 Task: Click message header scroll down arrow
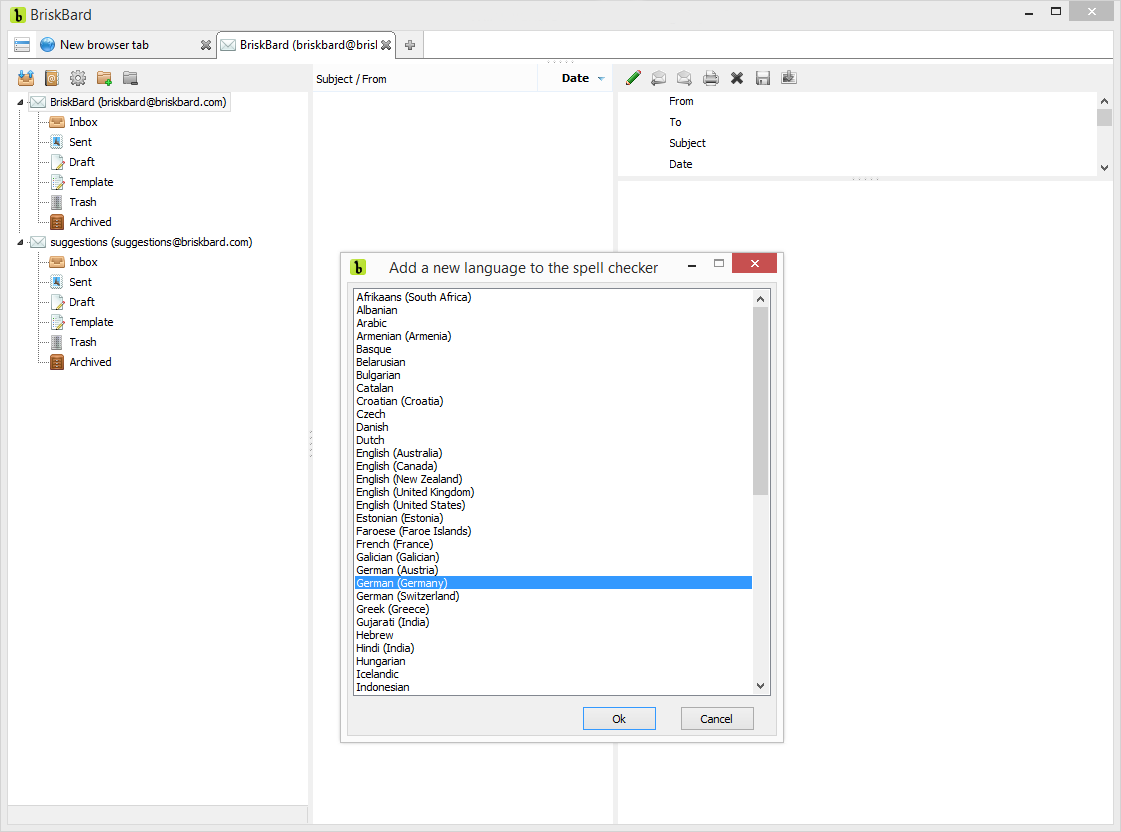tap(1105, 168)
